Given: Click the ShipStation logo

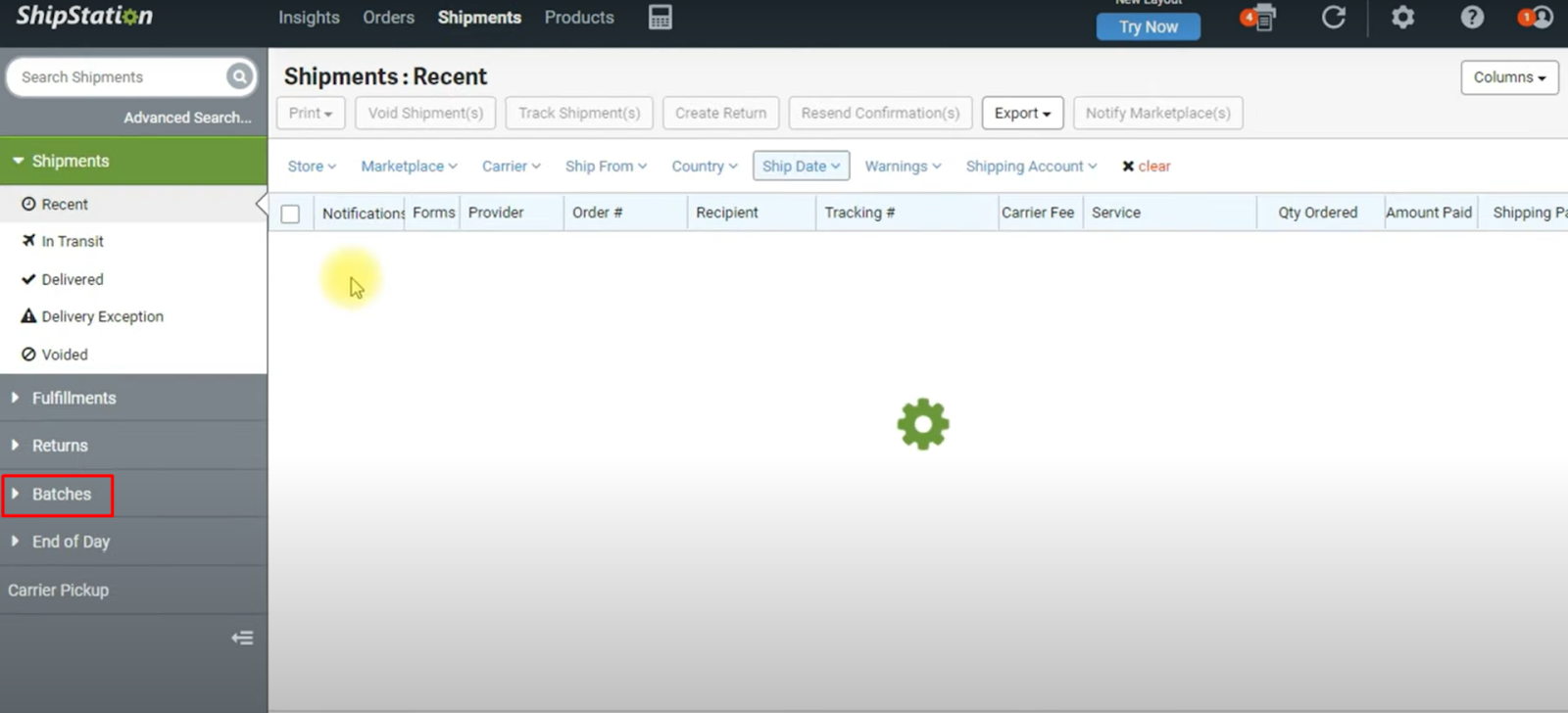Looking at the screenshot, I should 84,16.
